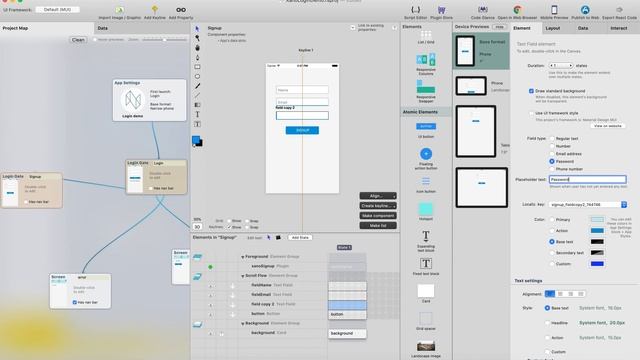The image size is (640, 360).
Task: Click the Action color swatch
Action: click(597, 231)
